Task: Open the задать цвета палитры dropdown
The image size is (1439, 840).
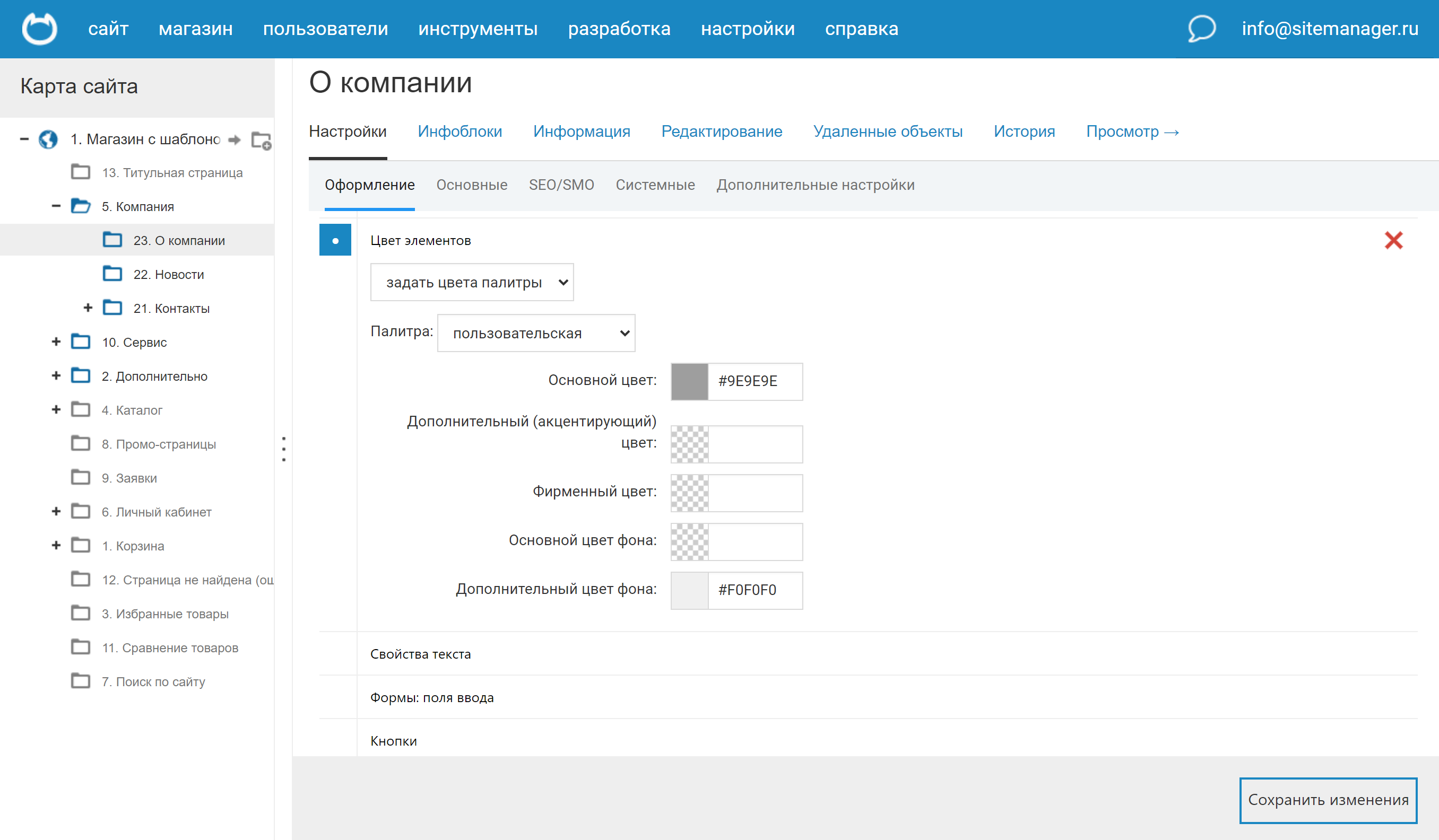Action: [x=472, y=282]
